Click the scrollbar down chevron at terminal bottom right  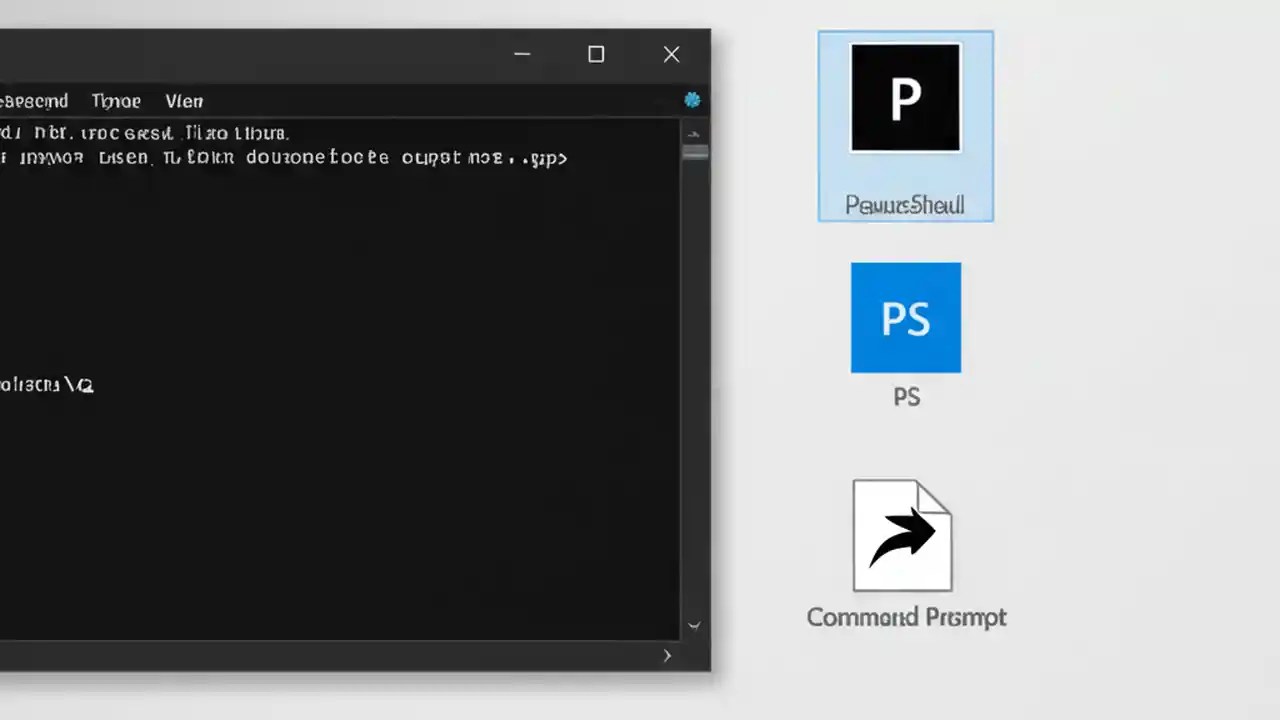coord(694,624)
